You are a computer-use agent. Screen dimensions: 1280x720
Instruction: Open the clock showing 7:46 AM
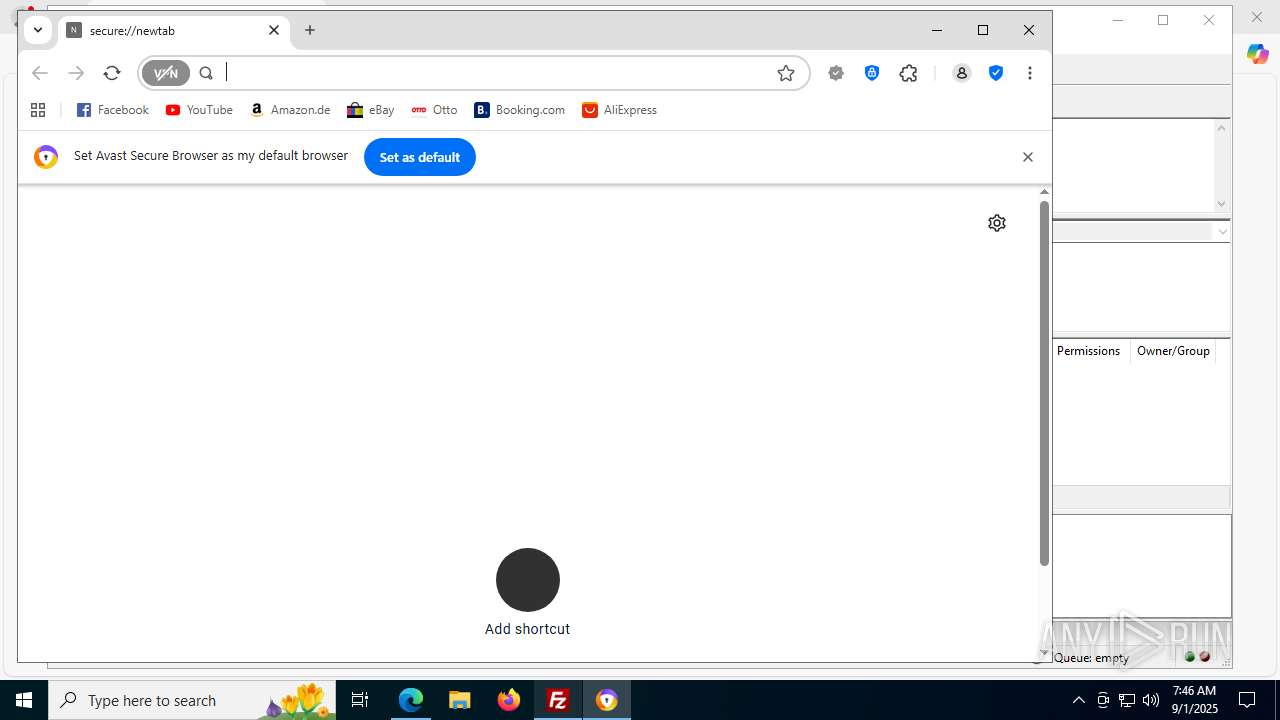tap(1195, 700)
